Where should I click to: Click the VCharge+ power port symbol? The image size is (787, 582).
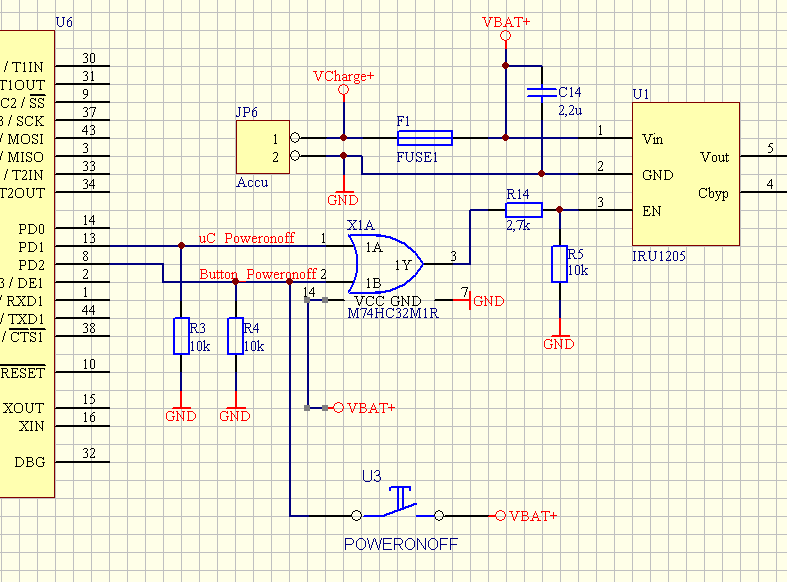(x=344, y=90)
